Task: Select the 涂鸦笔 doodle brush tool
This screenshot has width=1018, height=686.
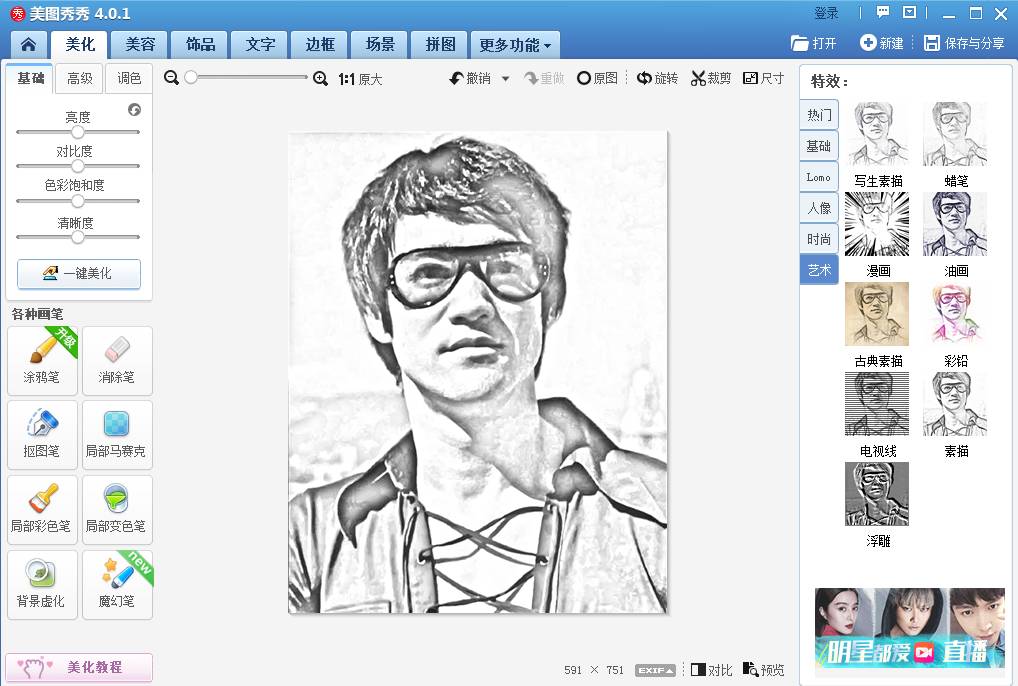Action: [x=42, y=360]
